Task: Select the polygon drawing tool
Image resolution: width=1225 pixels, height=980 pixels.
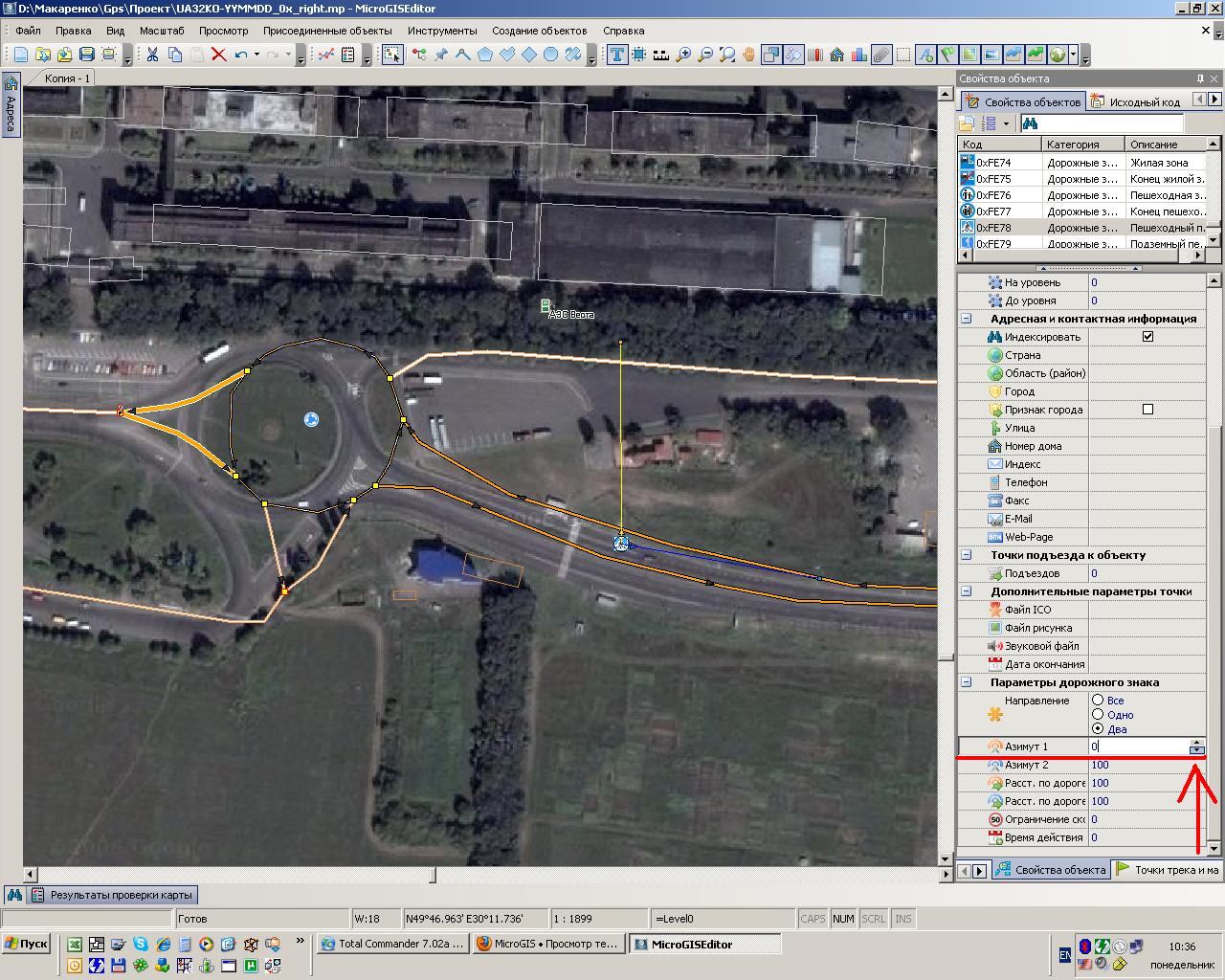Action: pos(485,55)
